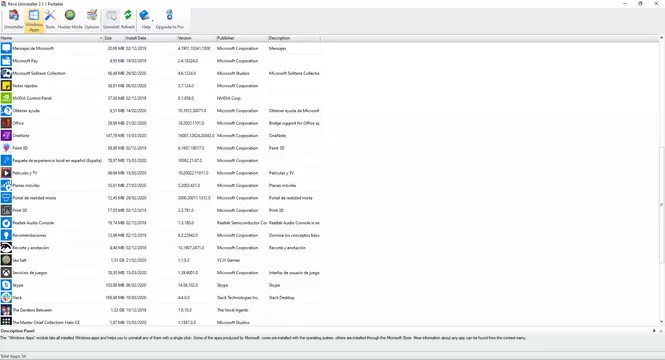Sort list by Version column

pyautogui.click(x=196, y=38)
